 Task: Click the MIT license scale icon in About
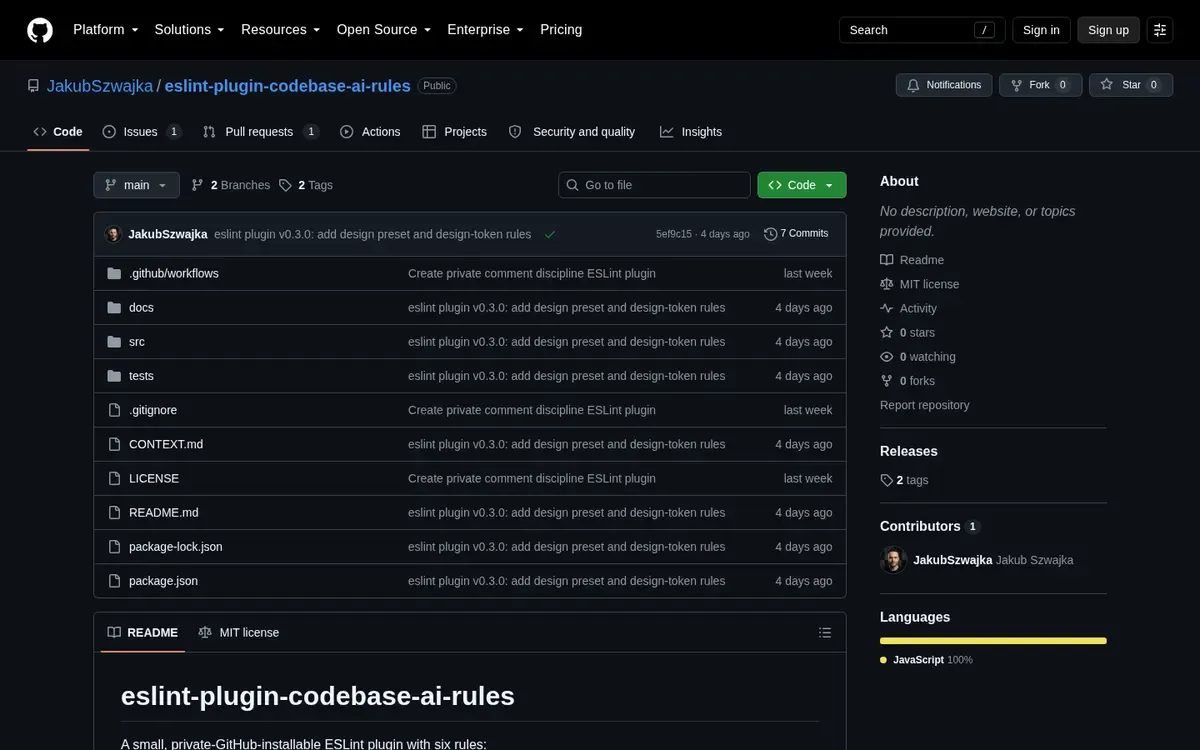(887, 284)
